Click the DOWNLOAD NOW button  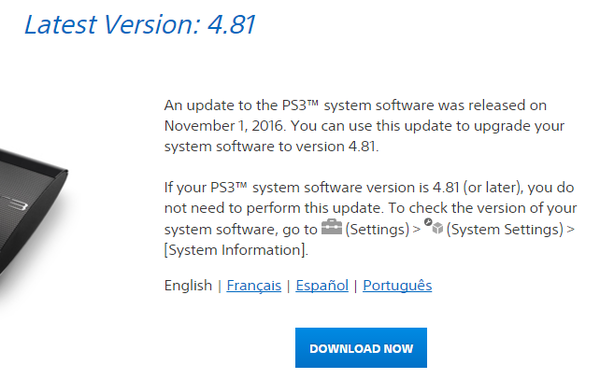click(361, 348)
